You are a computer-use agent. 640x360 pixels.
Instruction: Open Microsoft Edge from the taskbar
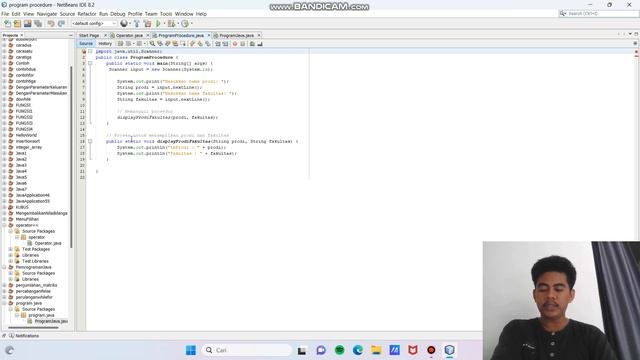tap(358, 350)
